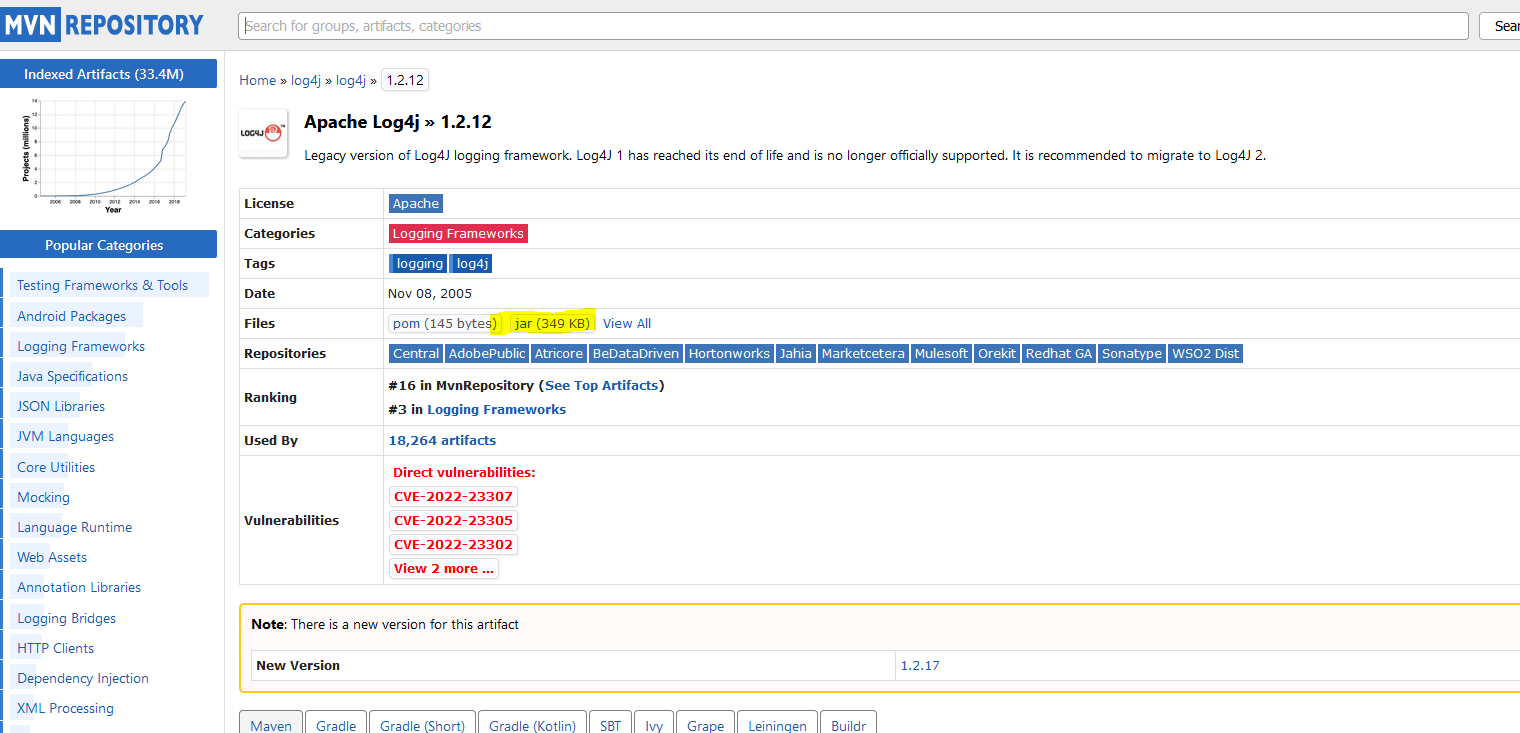
Task: Open Android Packages category
Action: tap(71, 316)
